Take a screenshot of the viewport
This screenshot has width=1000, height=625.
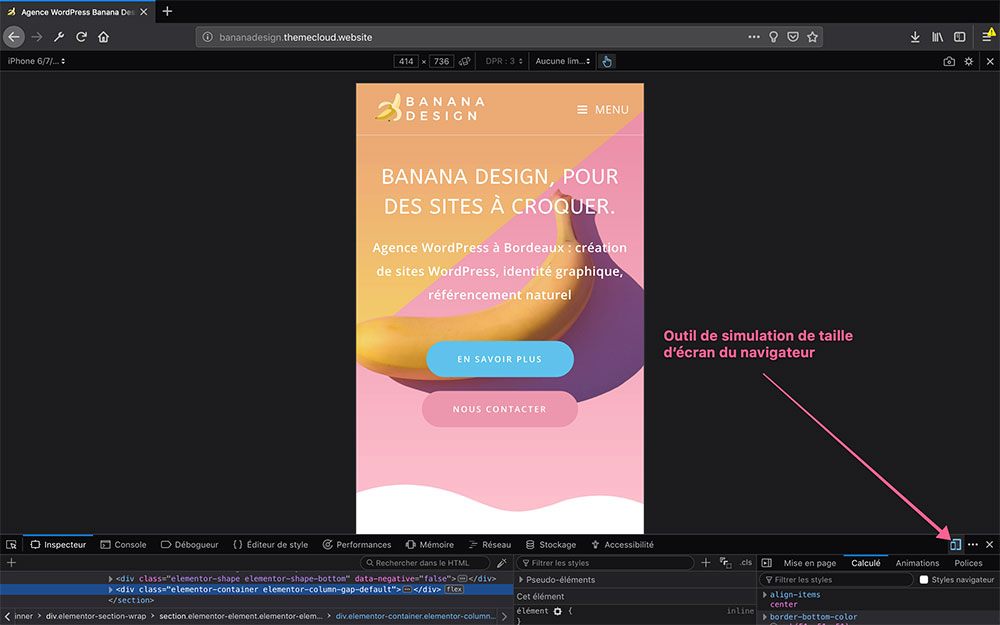(949, 61)
